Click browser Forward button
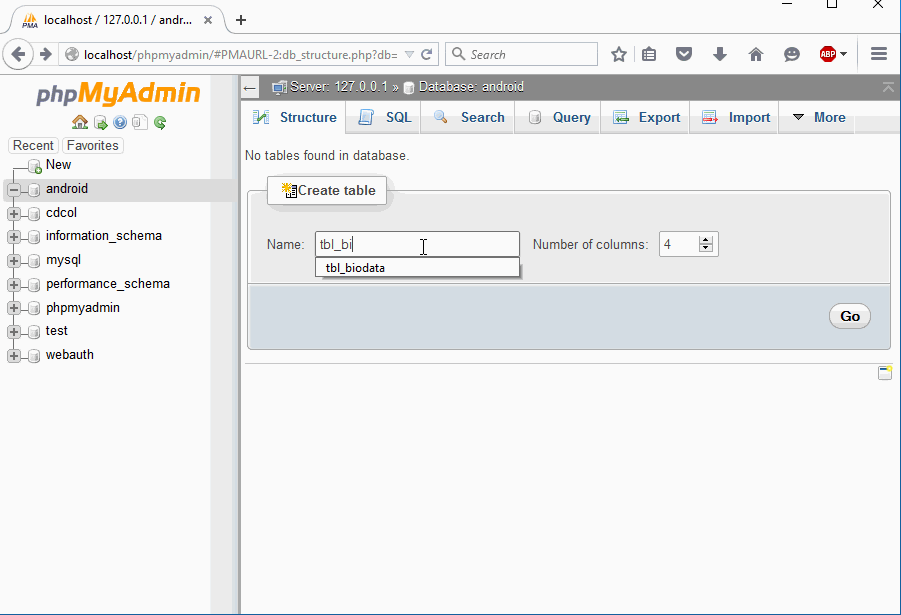The width and height of the screenshot is (901, 615). [x=45, y=55]
